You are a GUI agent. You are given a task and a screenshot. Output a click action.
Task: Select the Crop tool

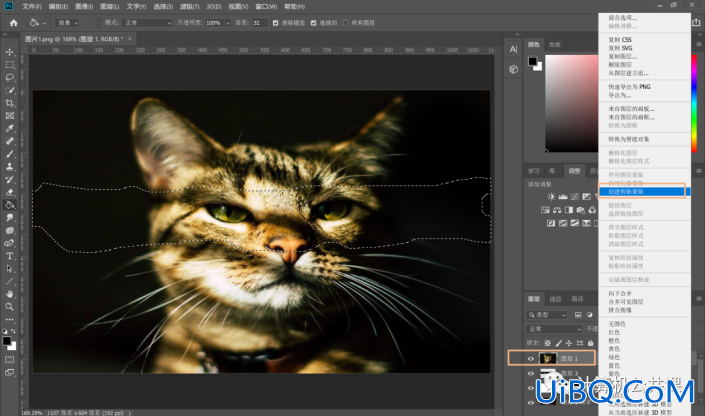9,103
